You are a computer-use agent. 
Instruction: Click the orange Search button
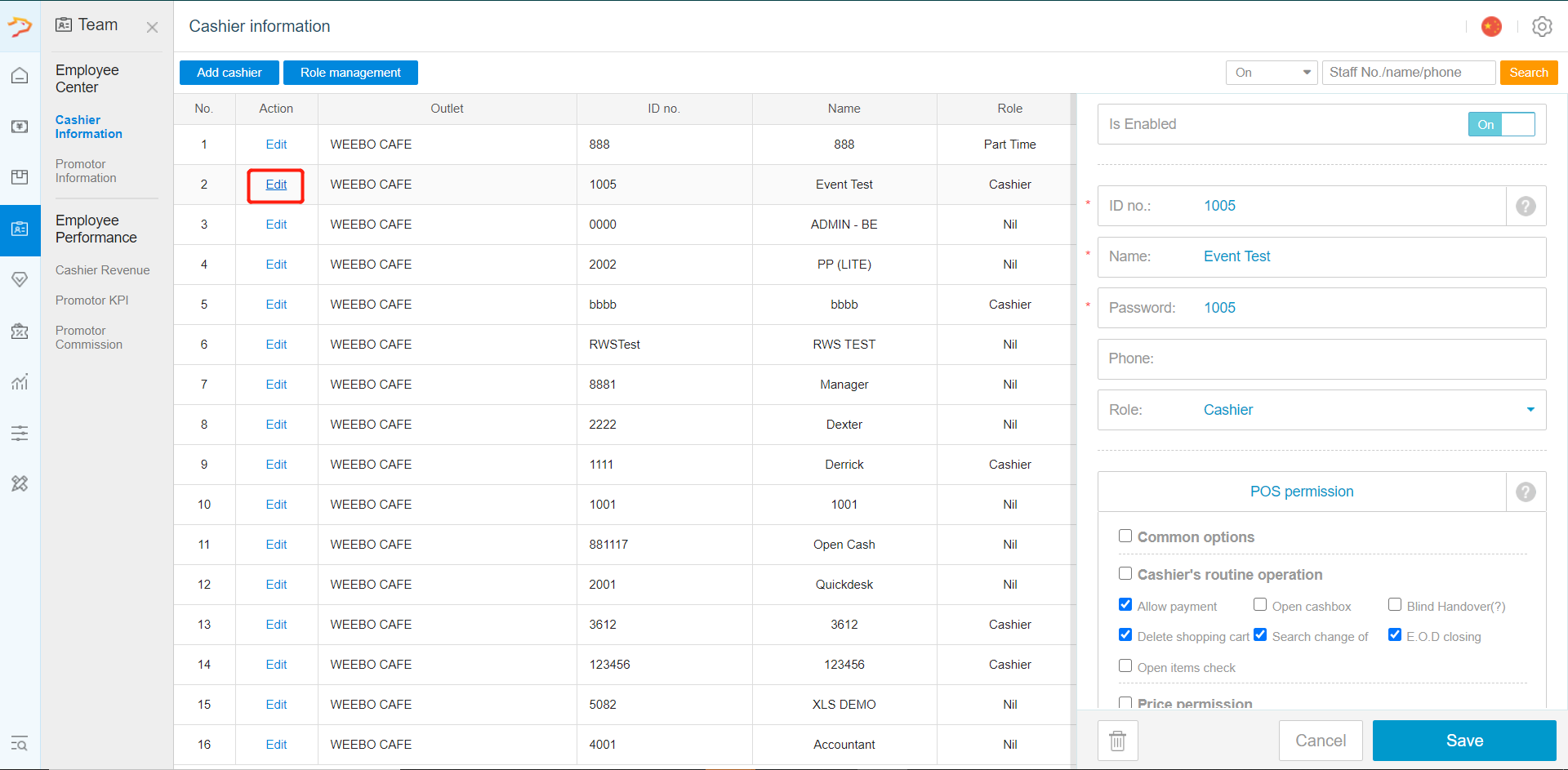pyautogui.click(x=1529, y=73)
